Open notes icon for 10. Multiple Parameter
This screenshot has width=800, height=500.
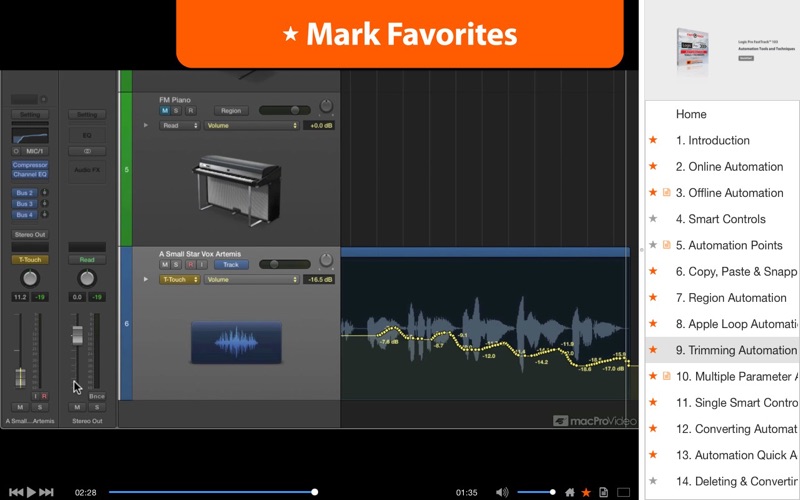pyautogui.click(x=666, y=376)
